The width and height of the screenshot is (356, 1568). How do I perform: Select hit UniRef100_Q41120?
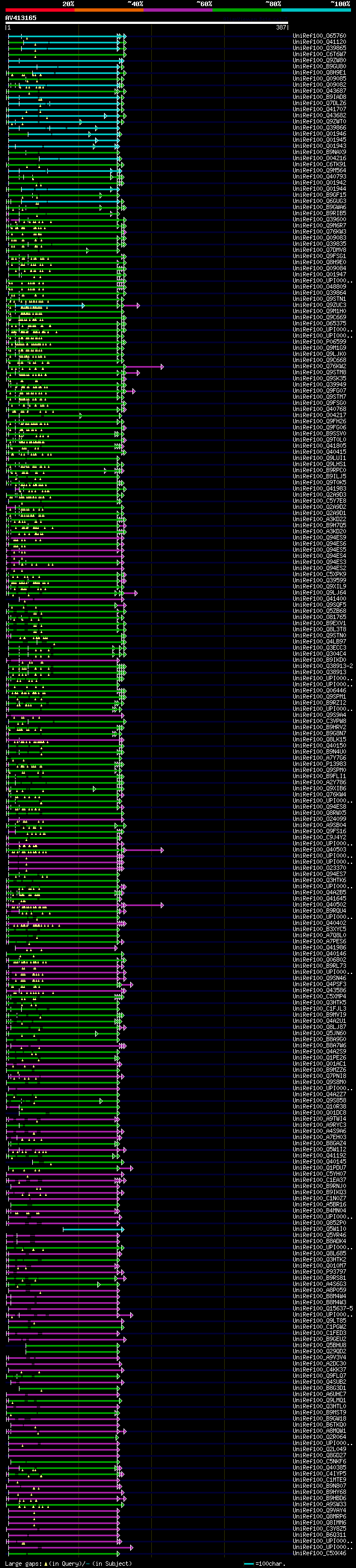pos(319,42)
